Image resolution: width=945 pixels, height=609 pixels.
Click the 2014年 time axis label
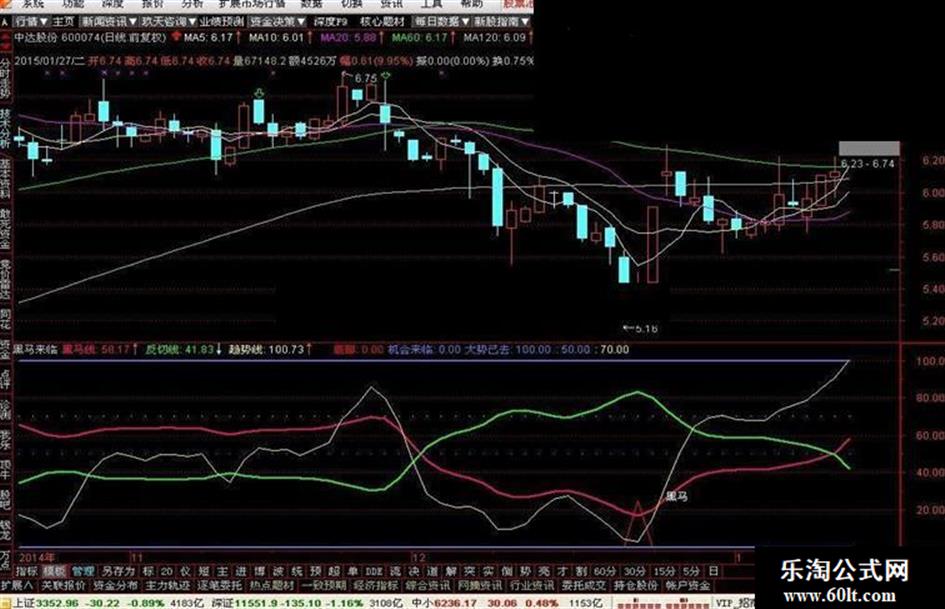click(x=37, y=557)
